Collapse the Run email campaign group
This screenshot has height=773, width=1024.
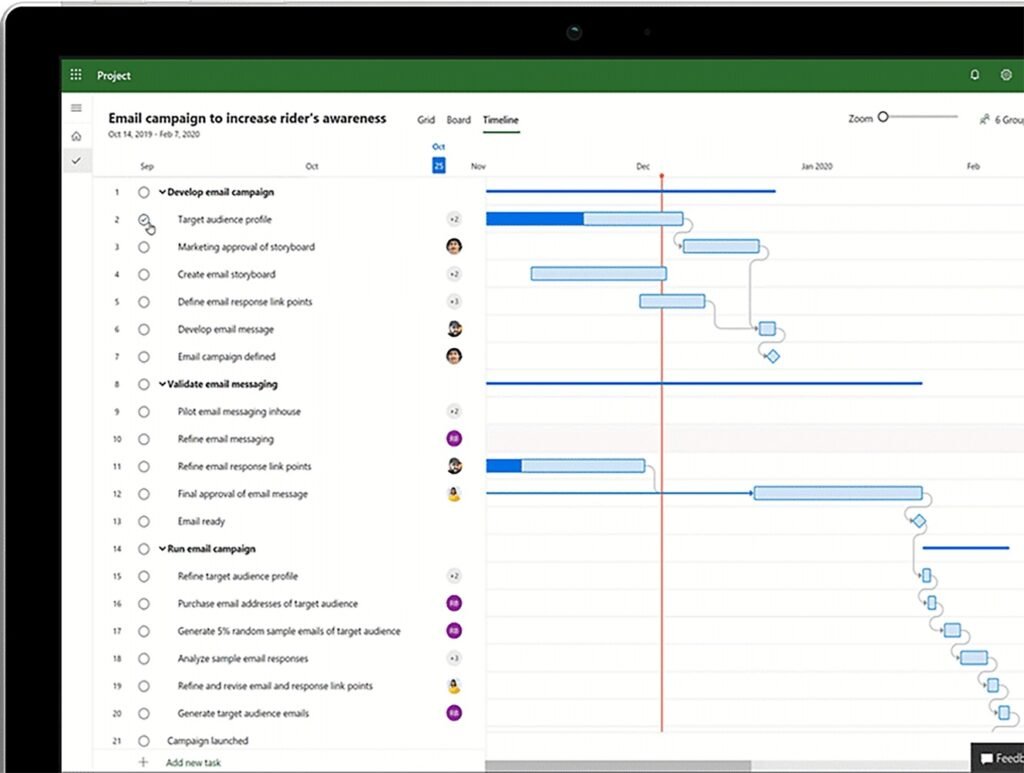point(162,549)
